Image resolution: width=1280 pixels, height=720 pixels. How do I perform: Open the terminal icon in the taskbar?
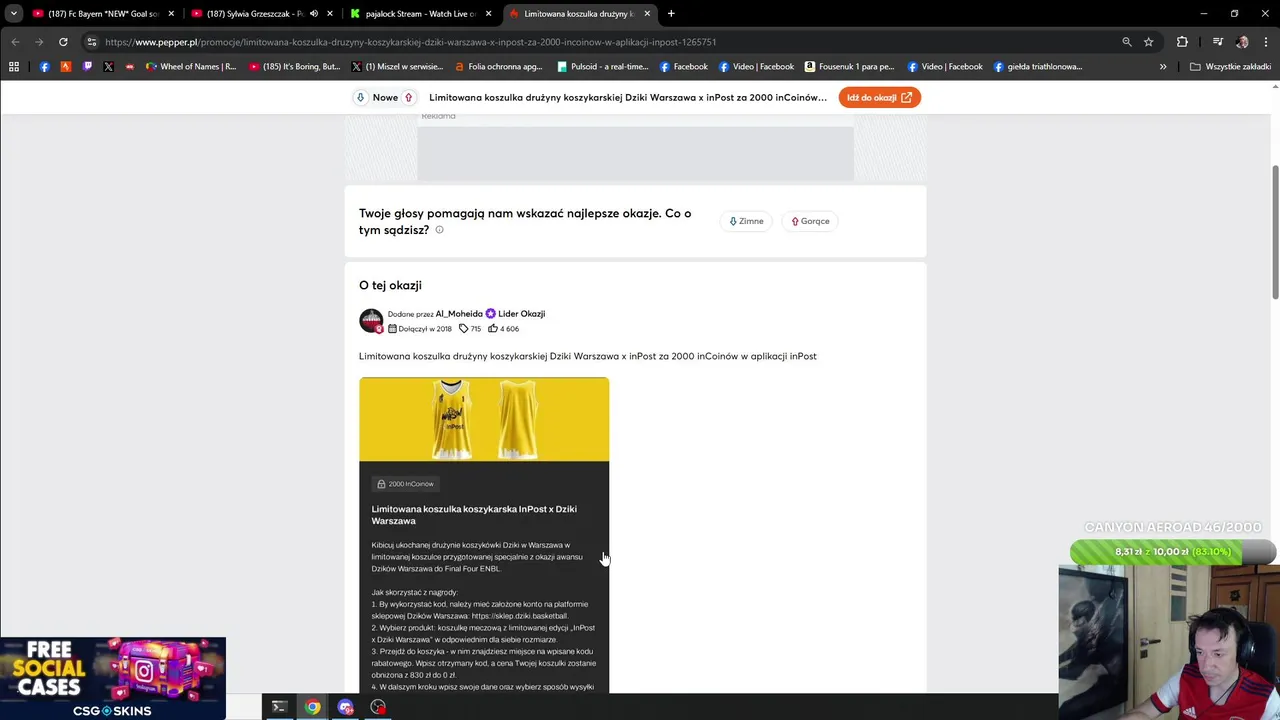pyautogui.click(x=279, y=707)
